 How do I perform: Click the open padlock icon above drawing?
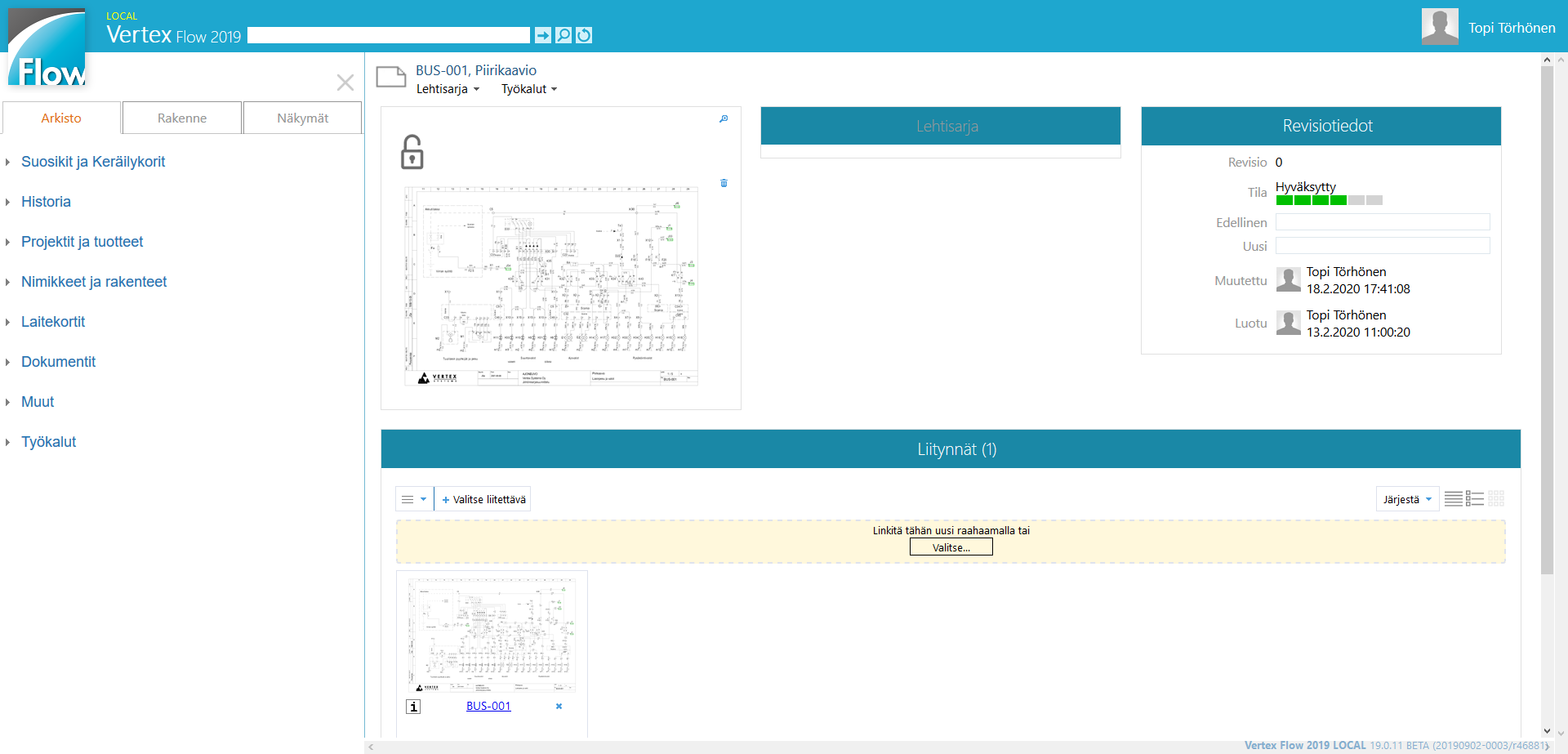pyautogui.click(x=412, y=153)
